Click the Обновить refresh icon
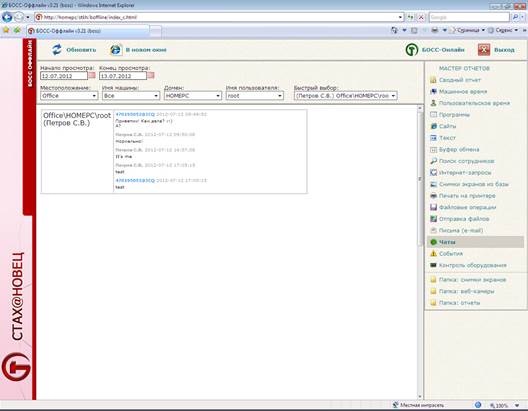Image resolution: width=528 pixels, height=411 pixels. (x=57, y=49)
